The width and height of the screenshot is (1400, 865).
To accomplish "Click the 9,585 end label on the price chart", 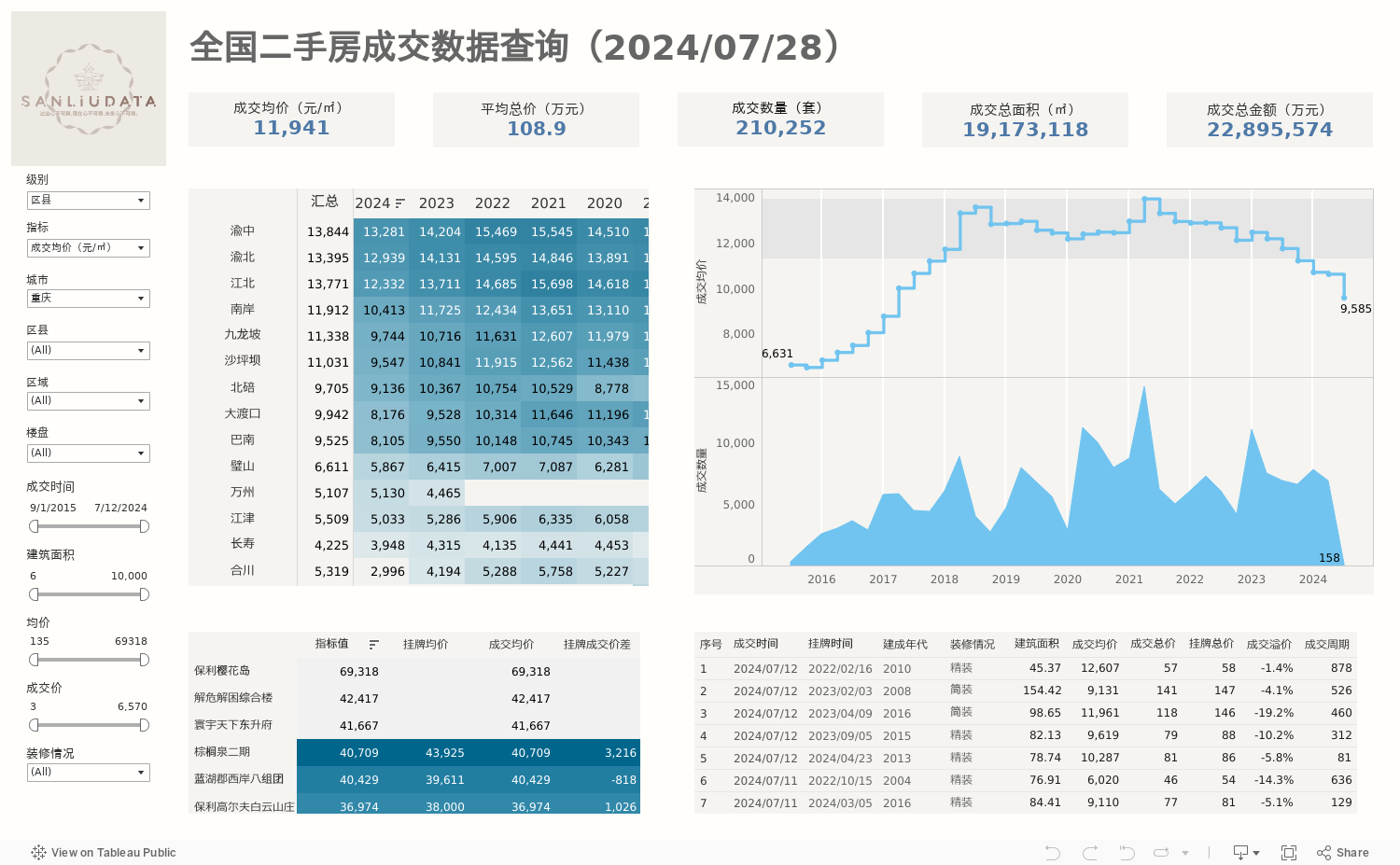I will [x=1356, y=309].
